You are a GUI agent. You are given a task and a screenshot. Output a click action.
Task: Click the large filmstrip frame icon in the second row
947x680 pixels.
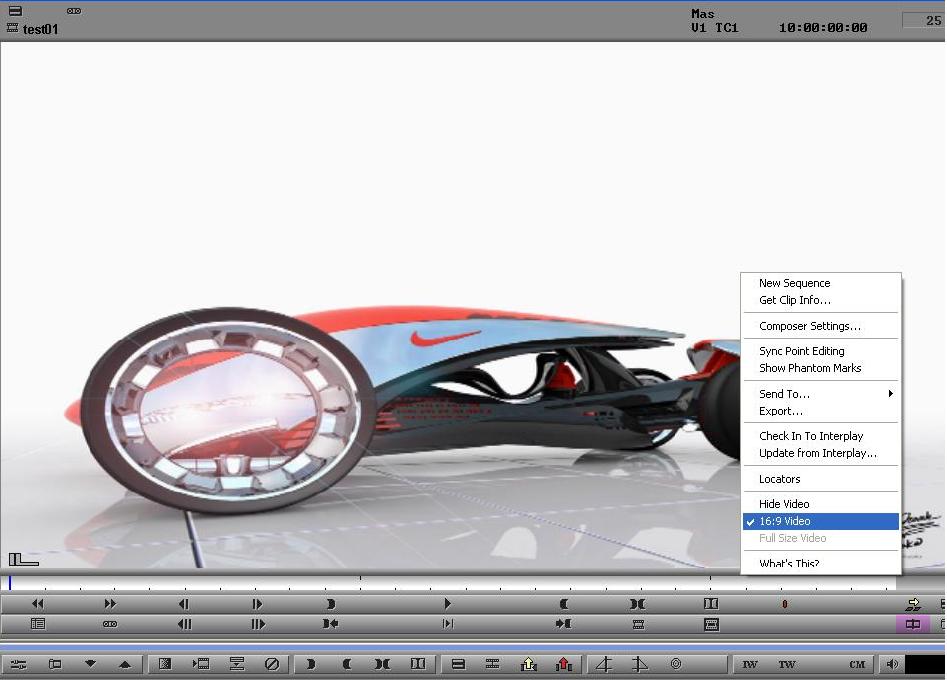pos(711,623)
